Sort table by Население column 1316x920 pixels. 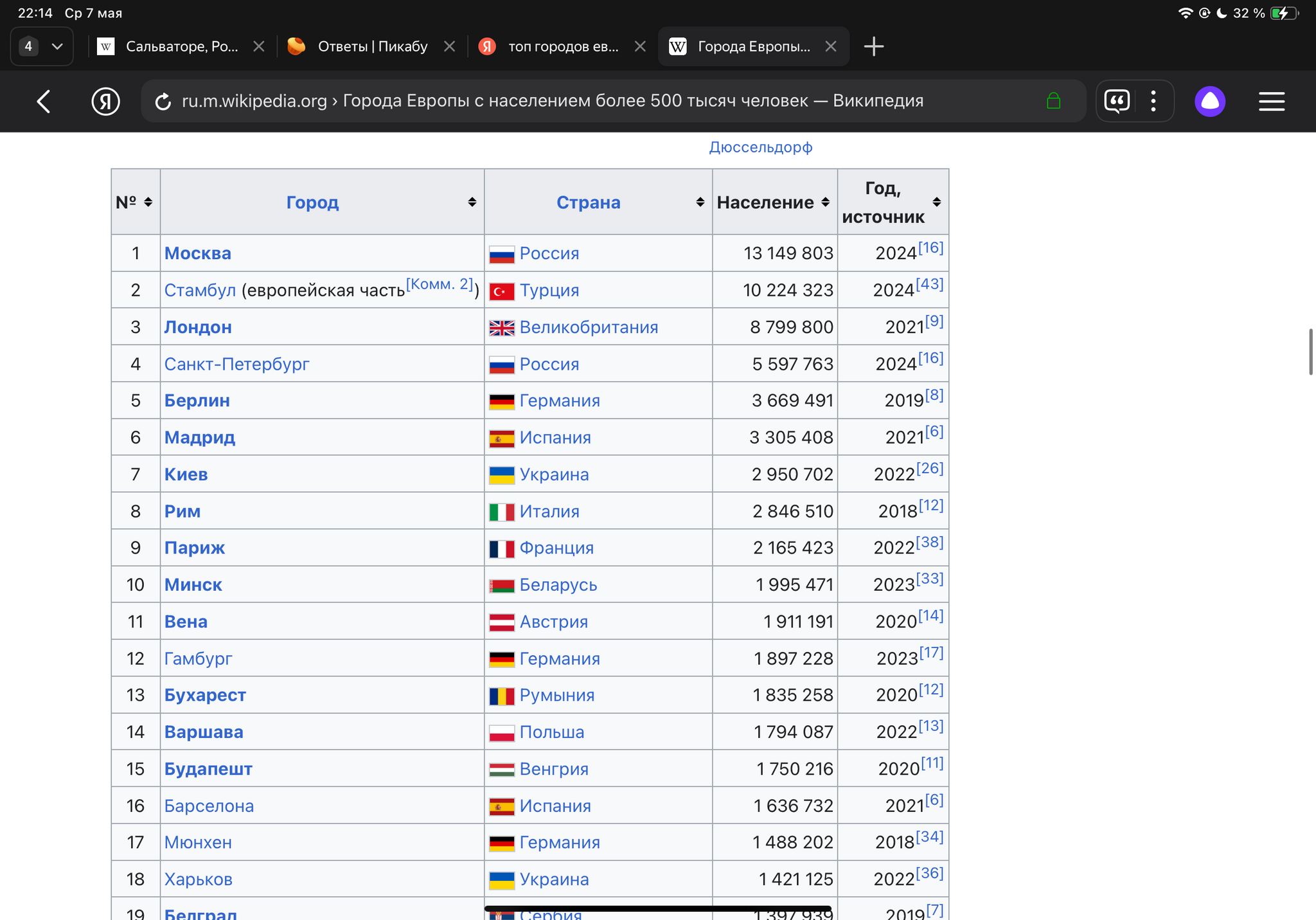click(826, 203)
